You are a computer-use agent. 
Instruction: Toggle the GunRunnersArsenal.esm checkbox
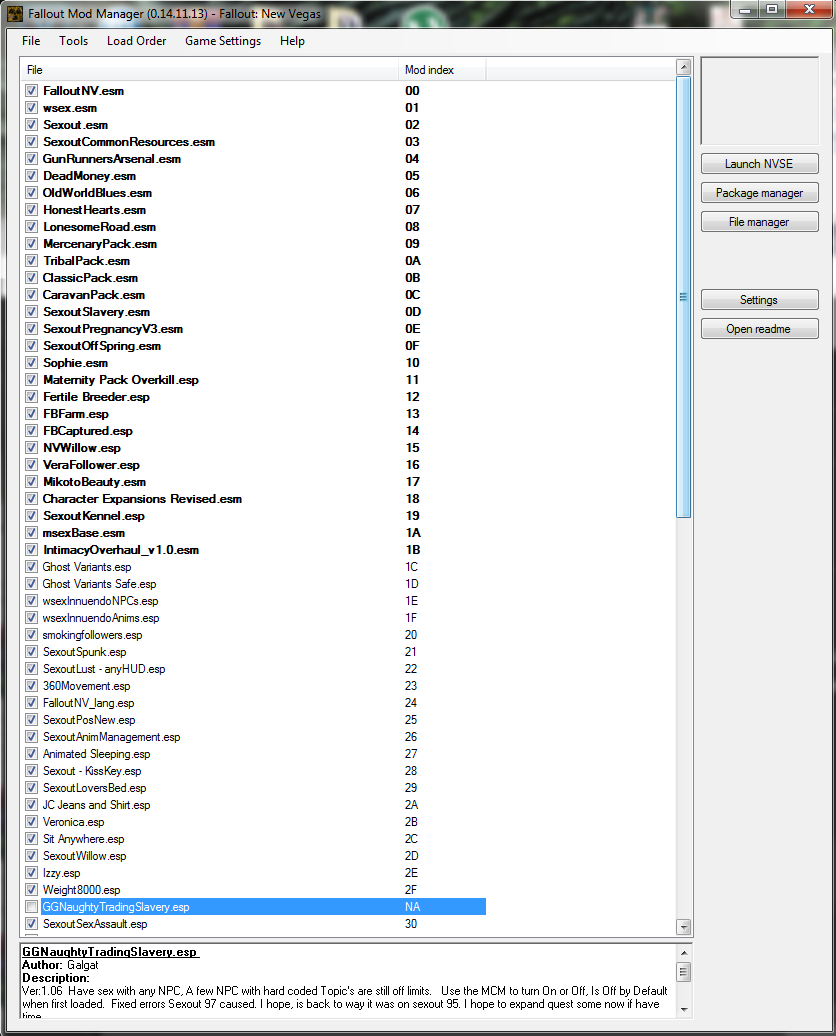coord(31,159)
